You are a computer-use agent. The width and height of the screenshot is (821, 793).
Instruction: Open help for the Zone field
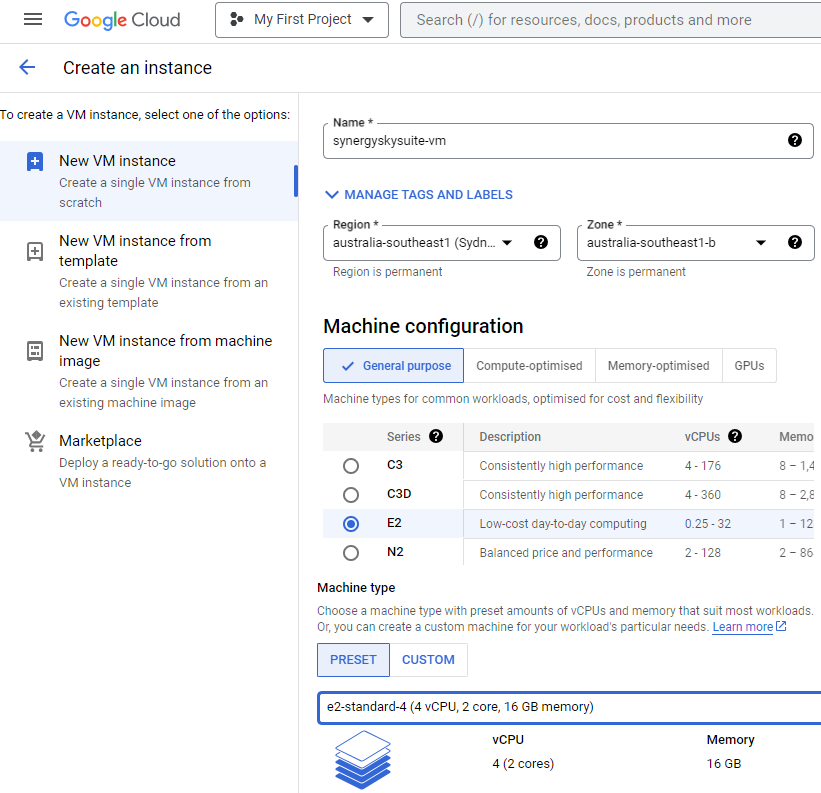coord(794,242)
